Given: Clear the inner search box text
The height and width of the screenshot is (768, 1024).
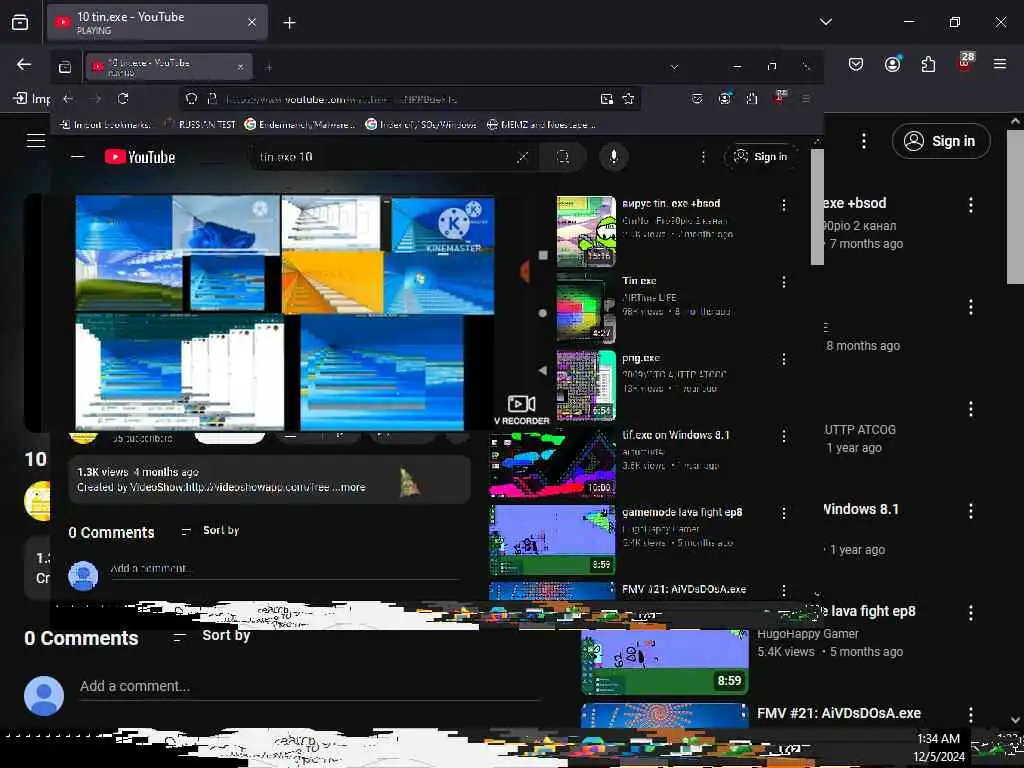Looking at the screenshot, I should click(522, 157).
